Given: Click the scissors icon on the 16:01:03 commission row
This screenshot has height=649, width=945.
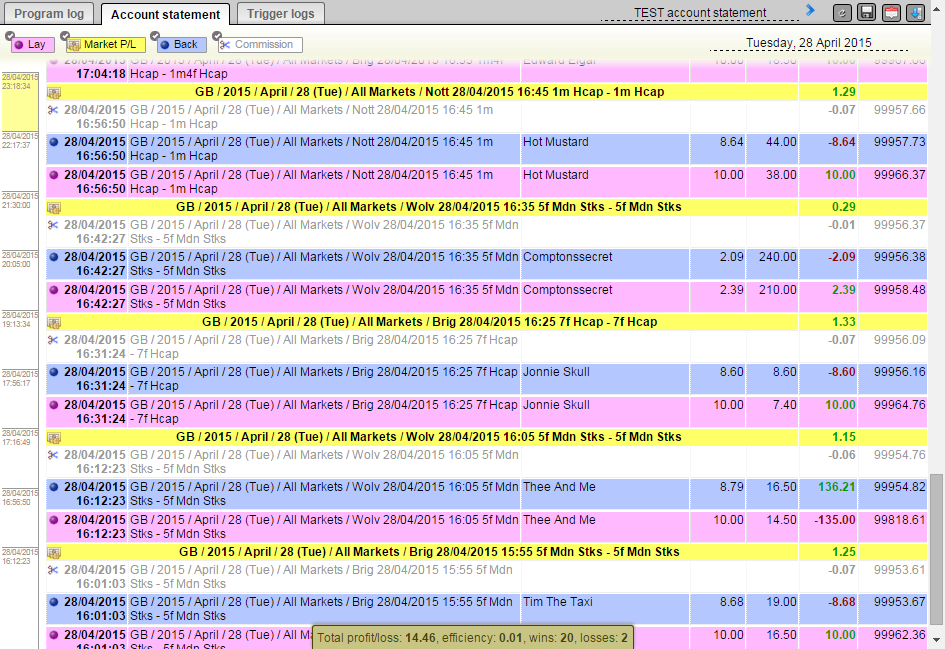Looking at the screenshot, I should 53,570.
